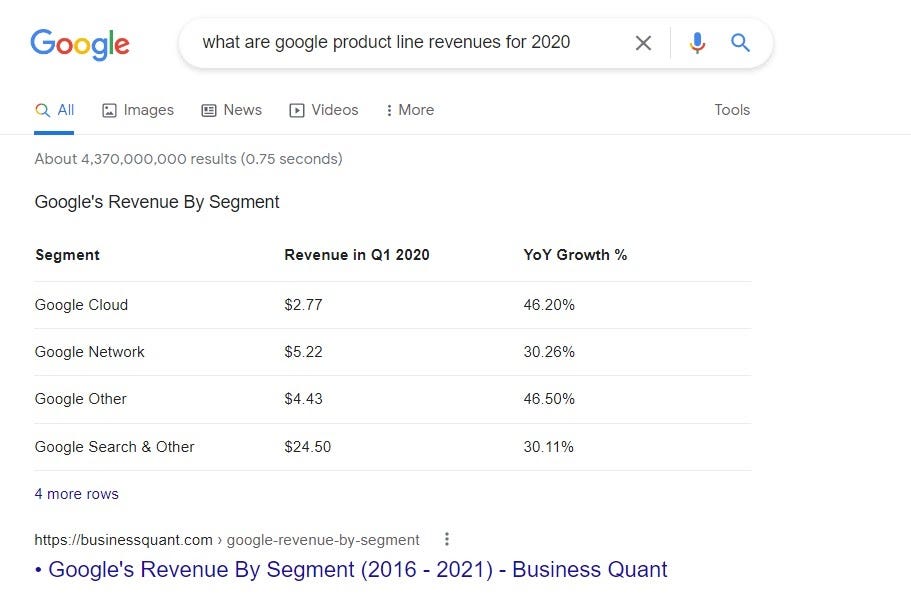Open the More search categories menu

410,110
